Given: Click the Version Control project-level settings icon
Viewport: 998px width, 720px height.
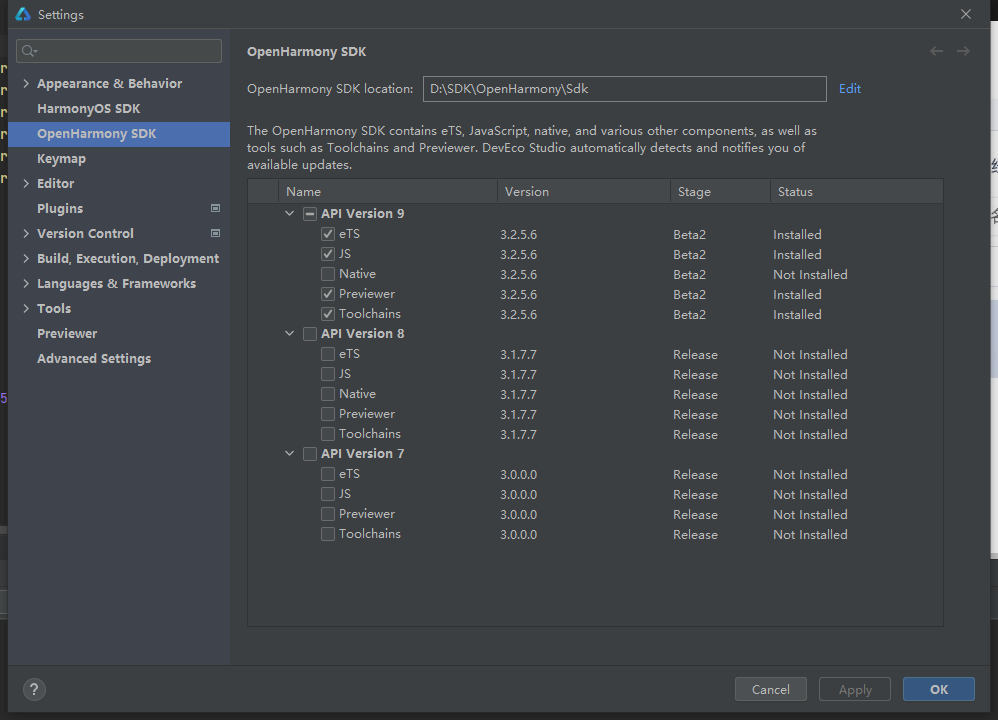Looking at the screenshot, I should (x=216, y=233).
